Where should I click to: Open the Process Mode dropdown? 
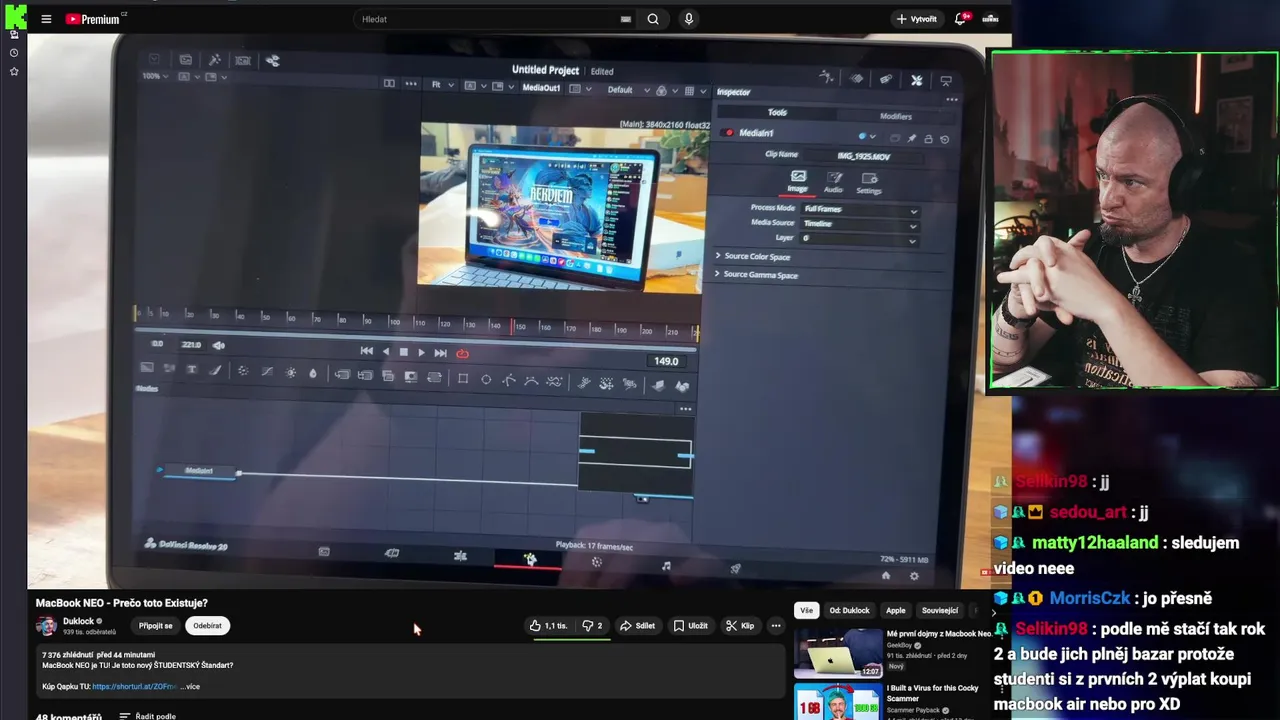pyautogui.click(x=860, y=210)
